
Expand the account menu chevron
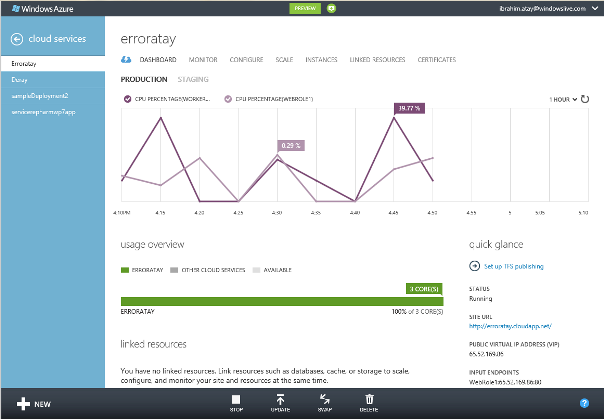pyautogui.click(x=595, y=8)
